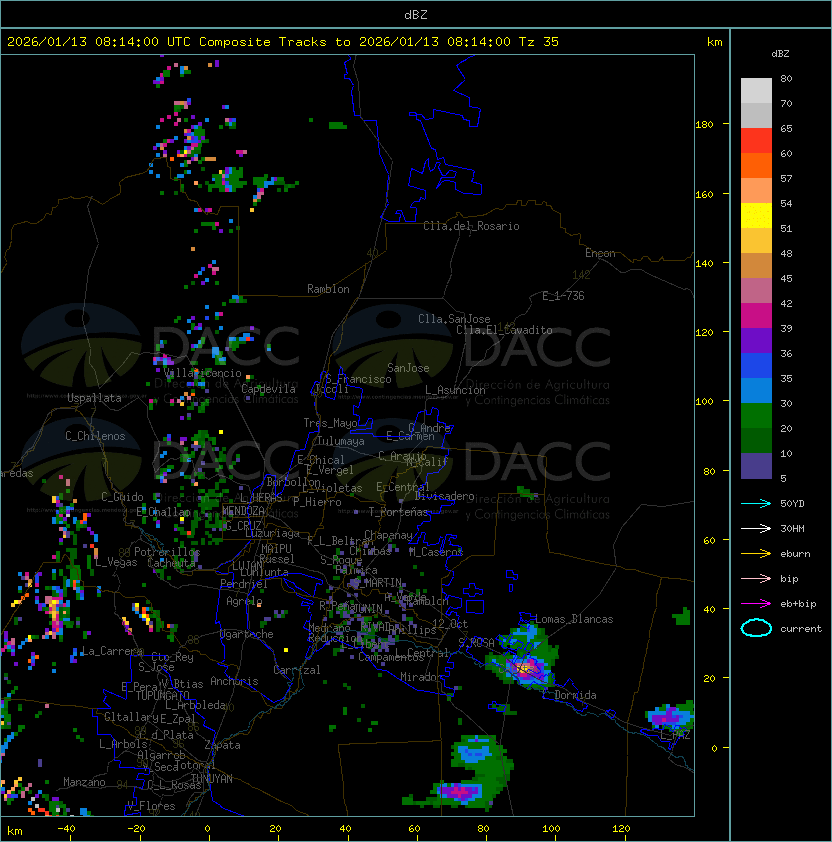
Task: Click the 'MENDOZA' city label
Action: pos(243,511)
